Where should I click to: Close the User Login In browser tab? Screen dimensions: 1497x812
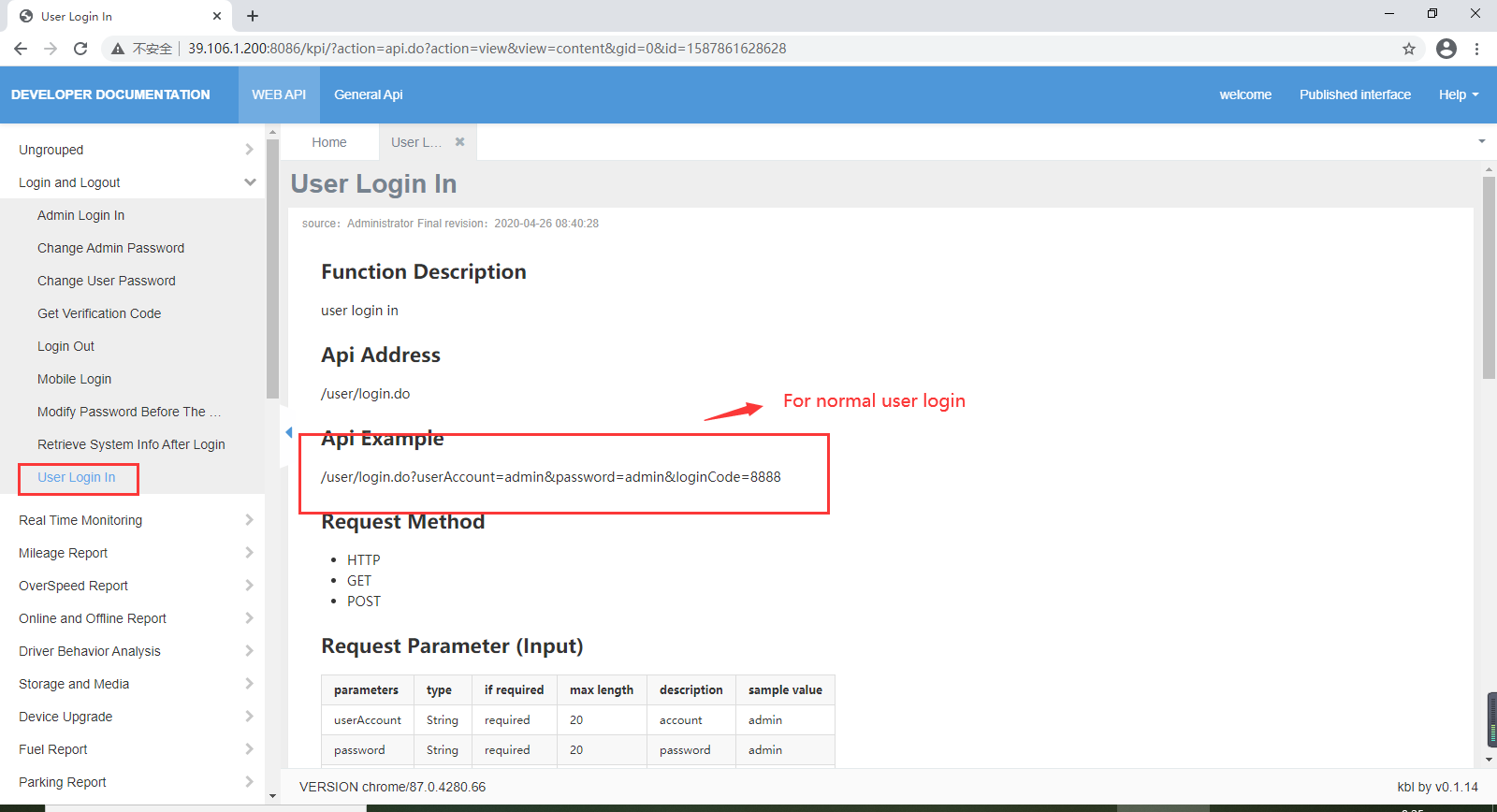click(x=217, y=16)
